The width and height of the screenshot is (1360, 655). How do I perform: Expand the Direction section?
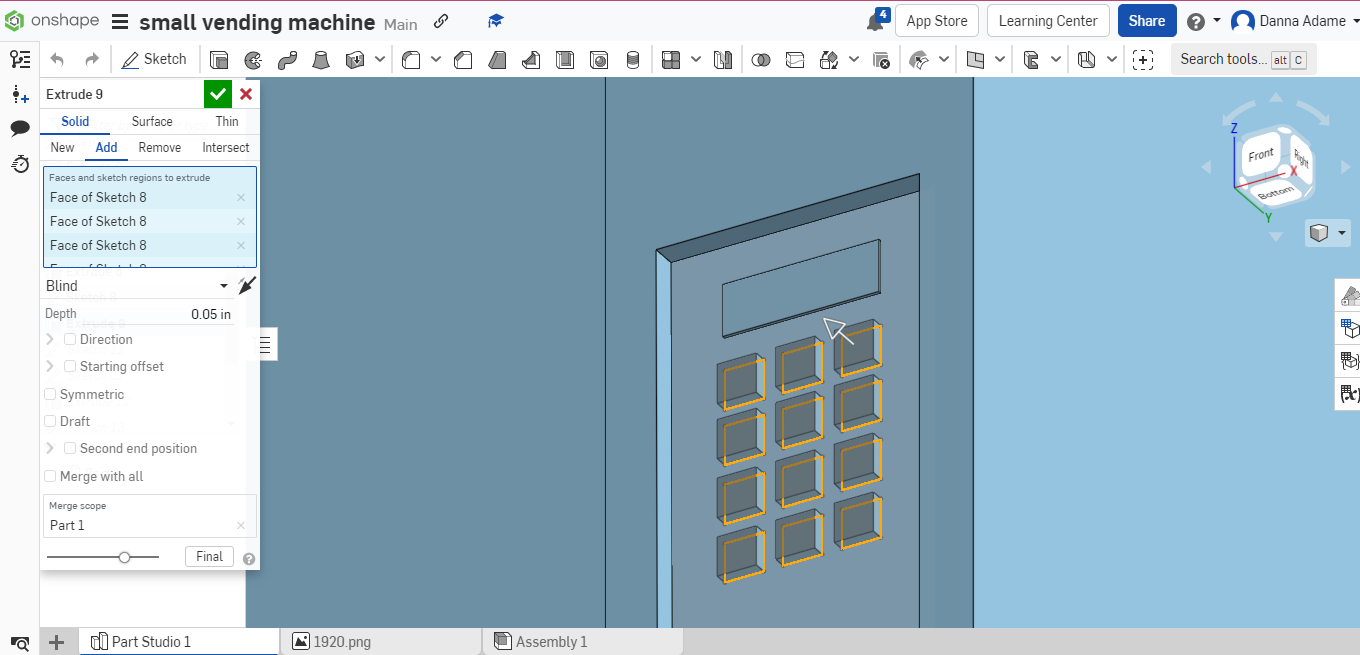[x=50, y=339]
